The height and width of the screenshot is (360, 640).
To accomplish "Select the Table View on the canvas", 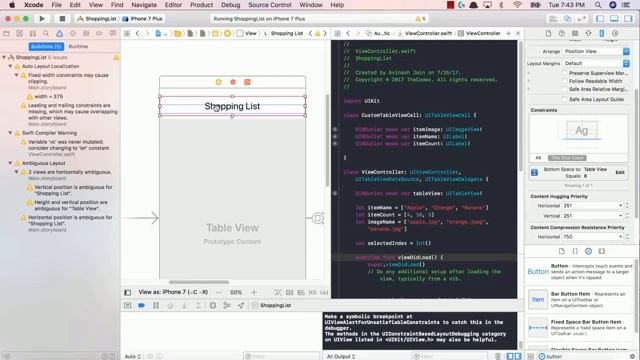I will coord(232,198).
